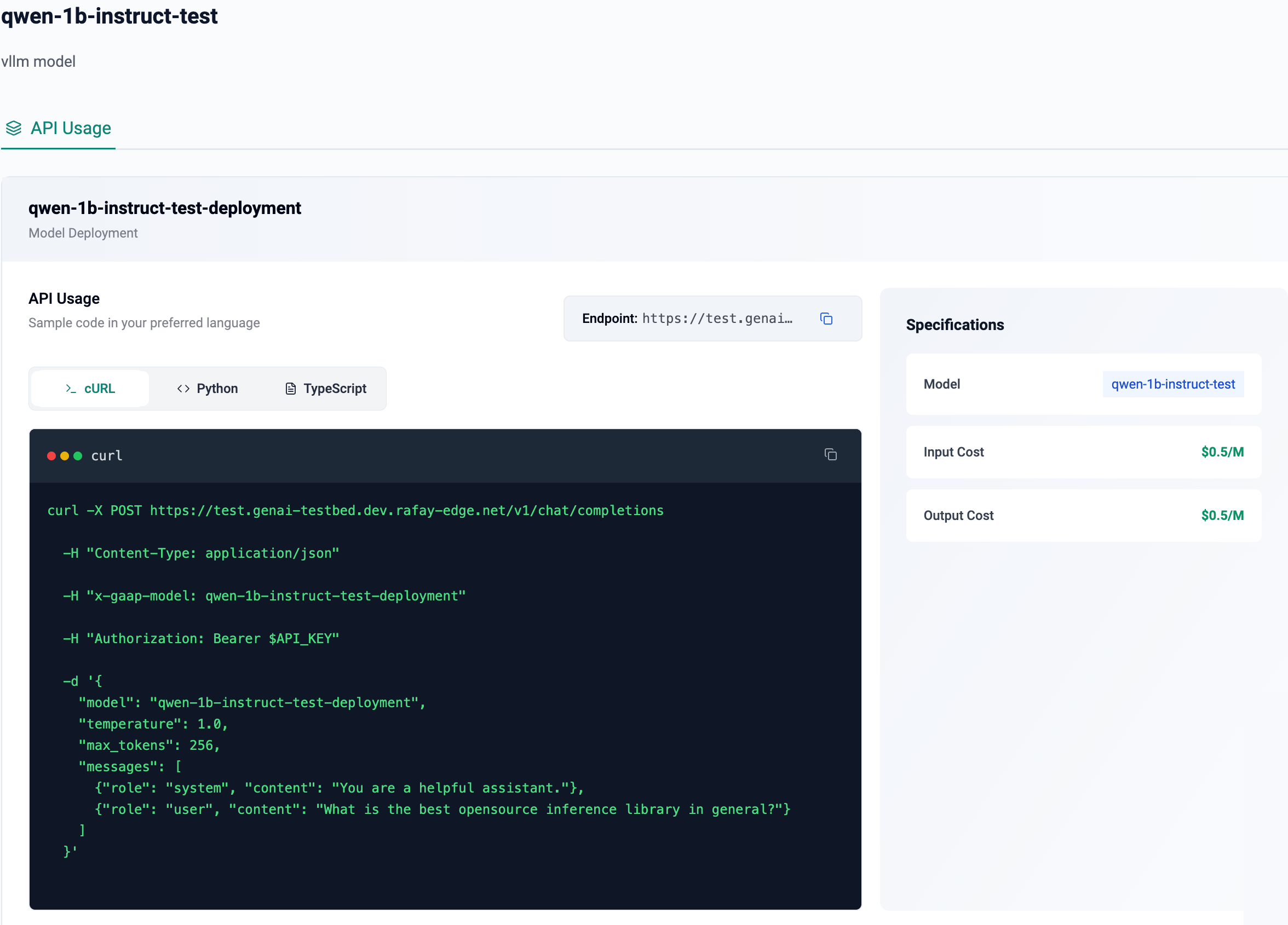1288x925 pixels.
Task: Click the truncated Endpoint URL text
Action: click(x=717, y=319)
